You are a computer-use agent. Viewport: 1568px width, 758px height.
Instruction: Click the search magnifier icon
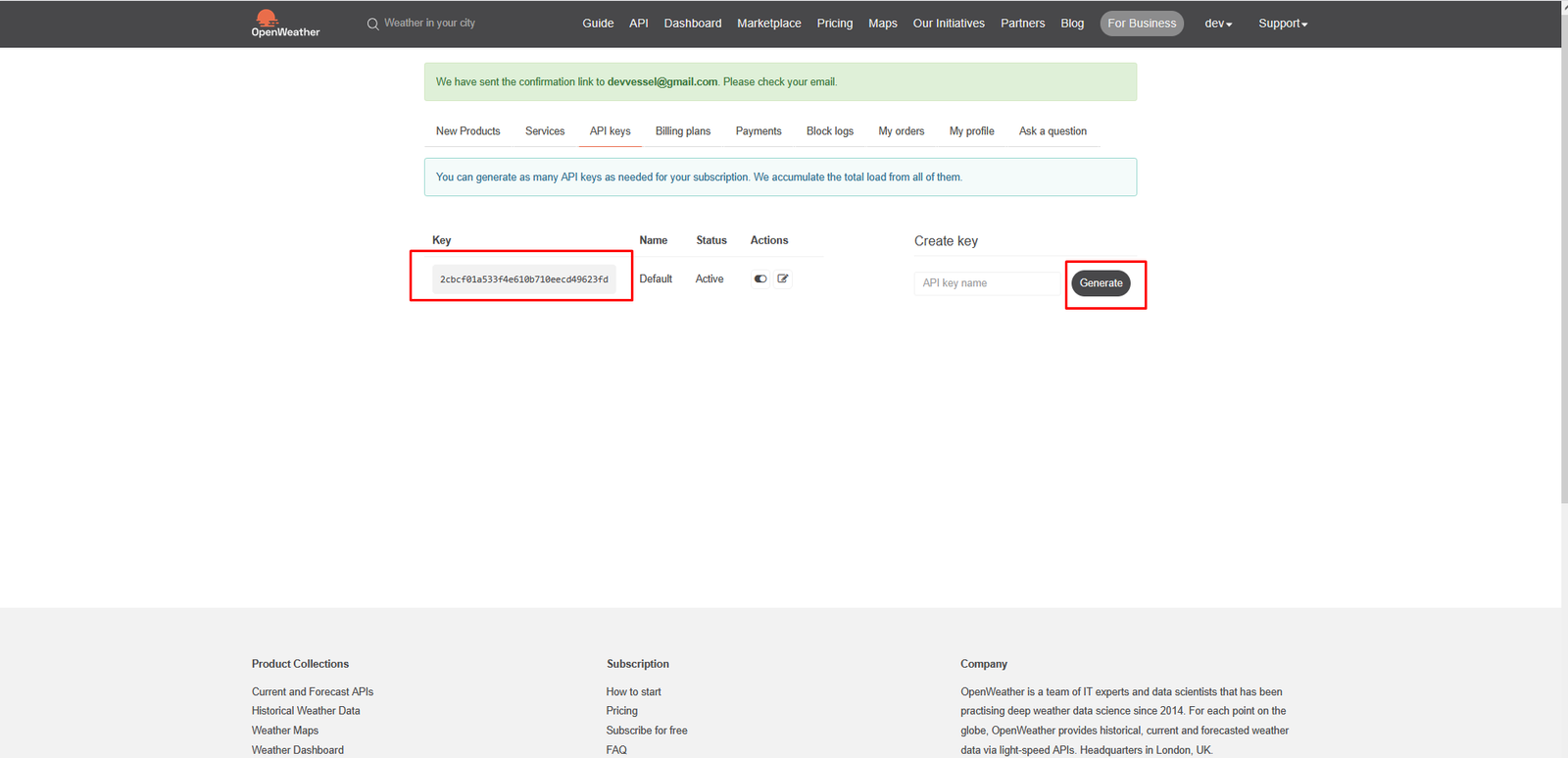[372, 24]
